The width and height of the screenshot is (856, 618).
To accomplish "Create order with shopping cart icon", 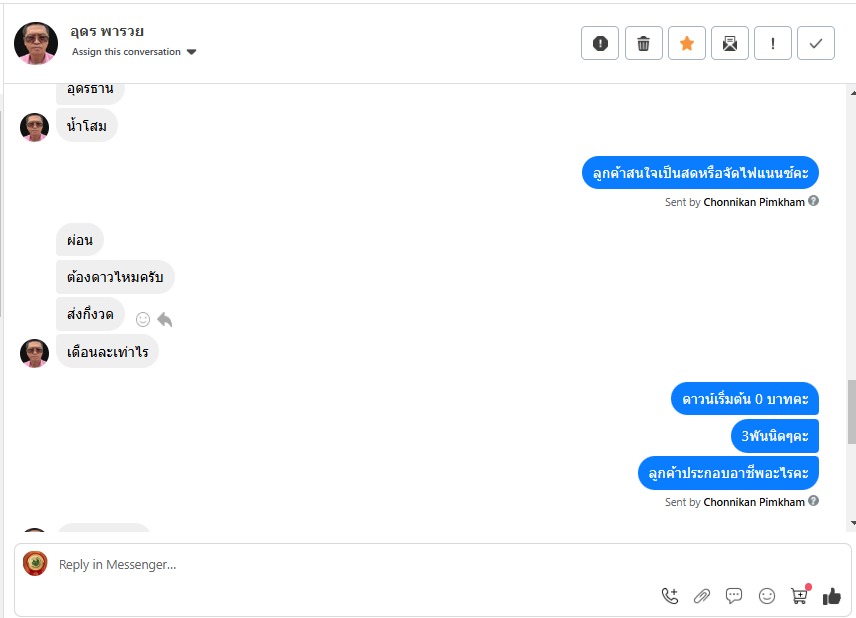I will 799,596.
